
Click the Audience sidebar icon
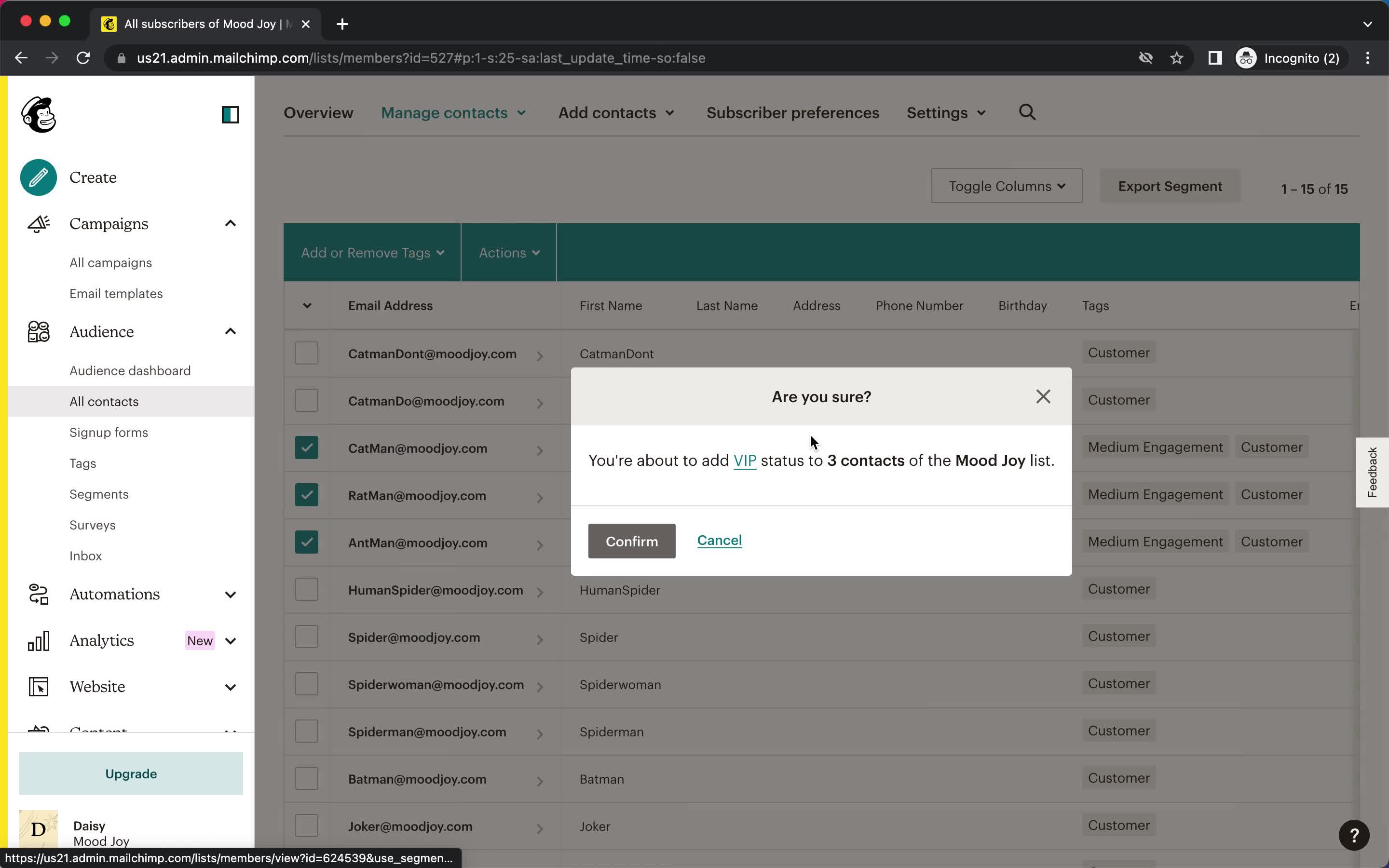pos(38,331)
